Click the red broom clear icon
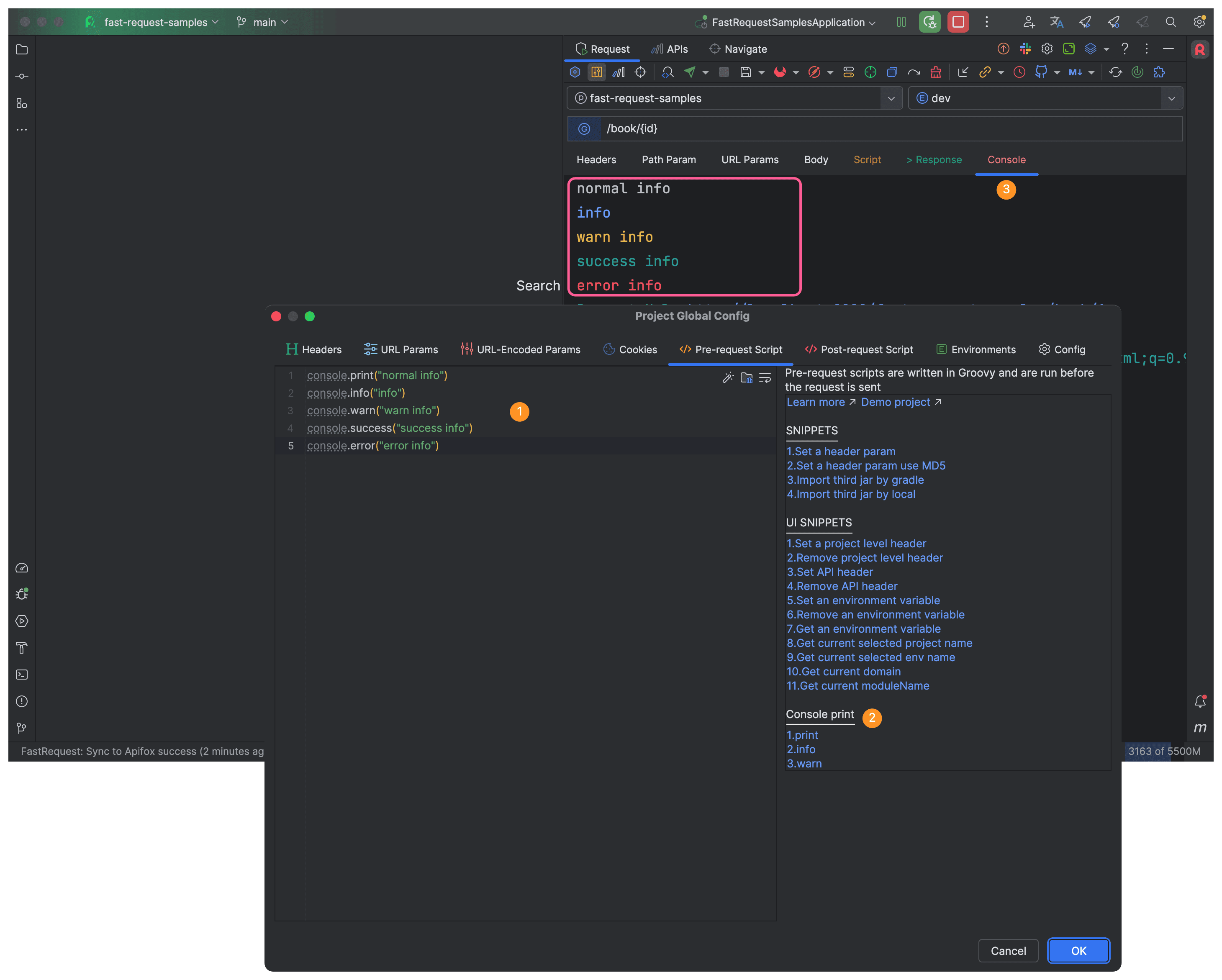 click(935, 72)
